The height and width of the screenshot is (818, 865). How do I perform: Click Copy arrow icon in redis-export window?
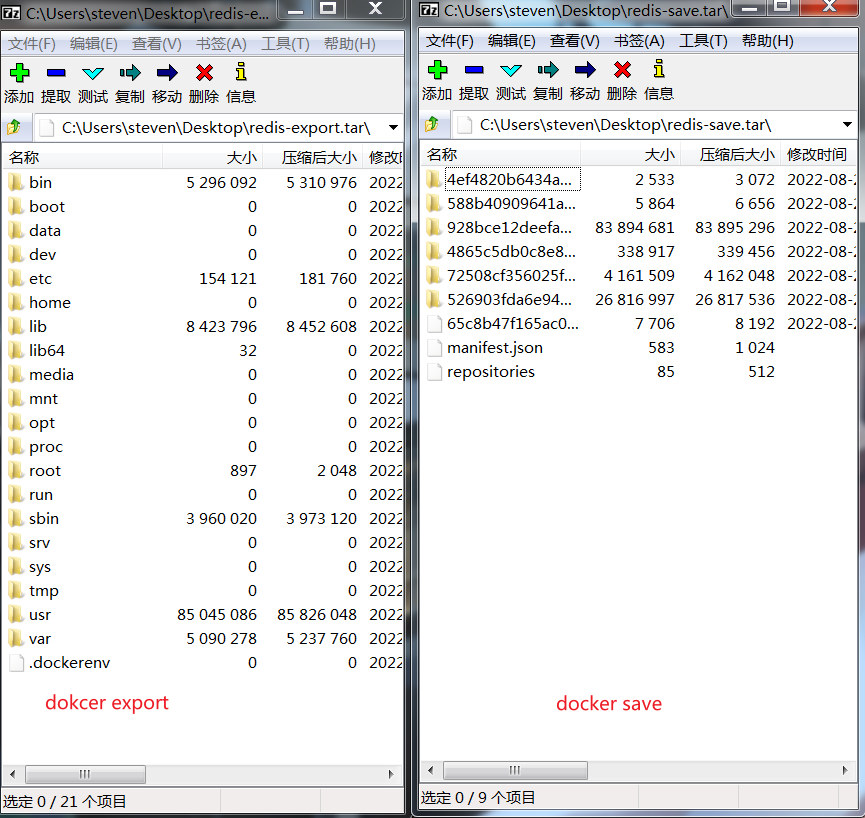pyautogui.click(x=130, y=72)
